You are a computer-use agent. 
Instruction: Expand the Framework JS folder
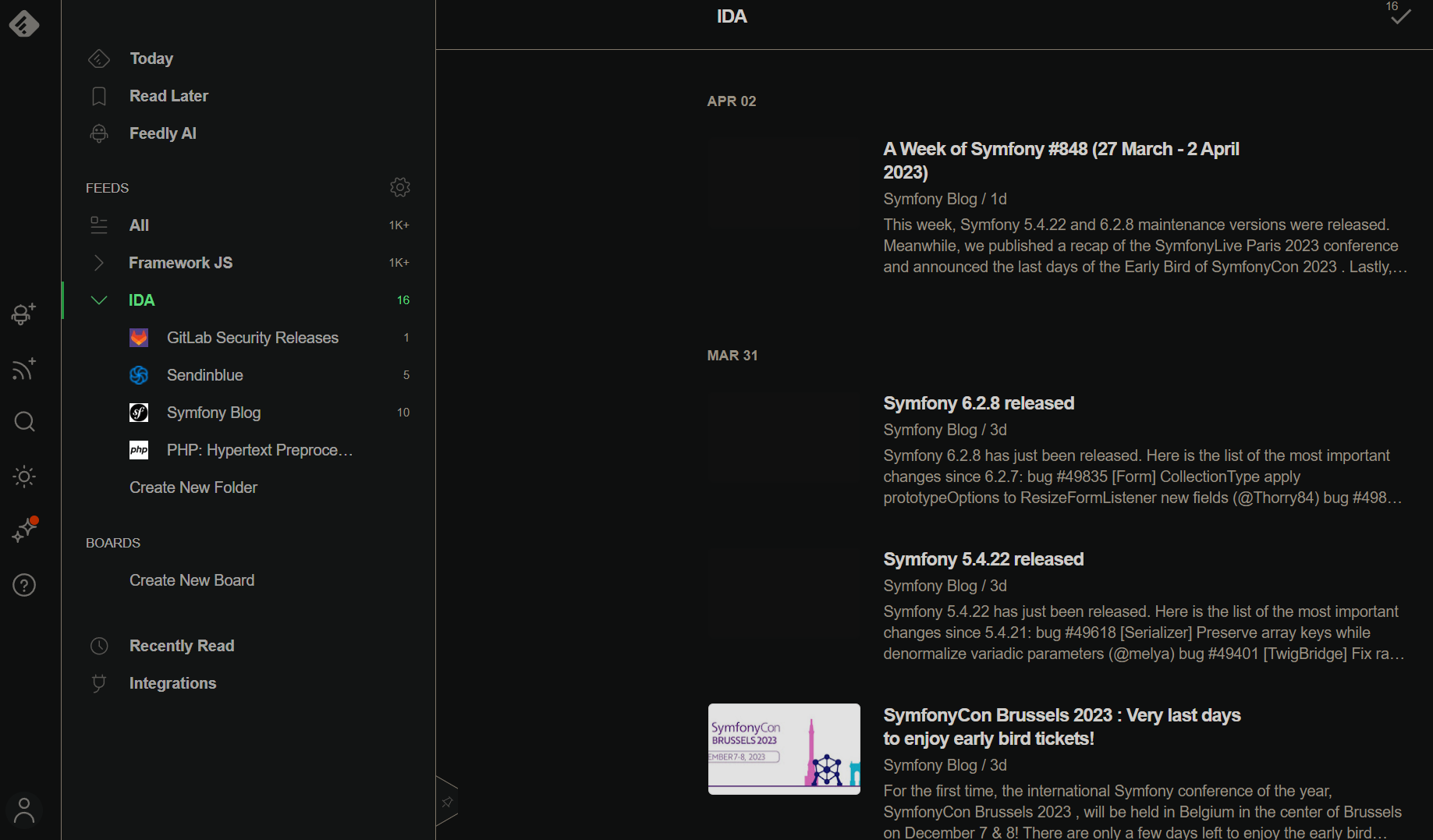tap(98, 263)
